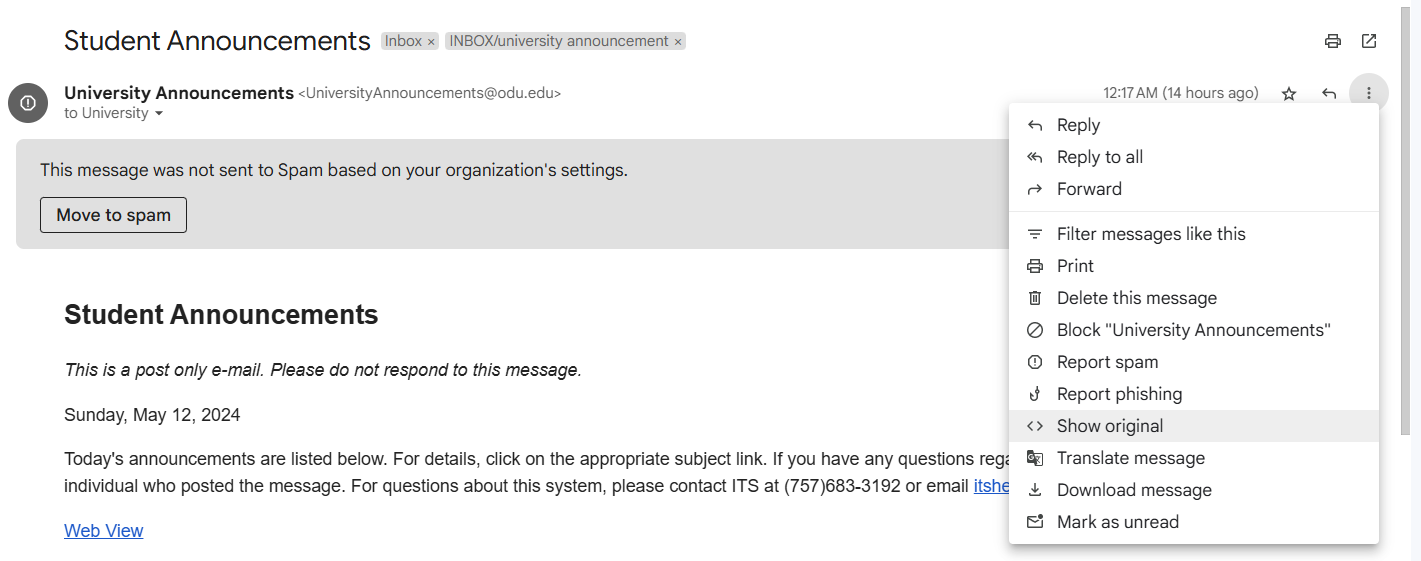Choose Forward in the options menu
The height and width of the screenshot is (561, 1421).
click(1089, 189)
